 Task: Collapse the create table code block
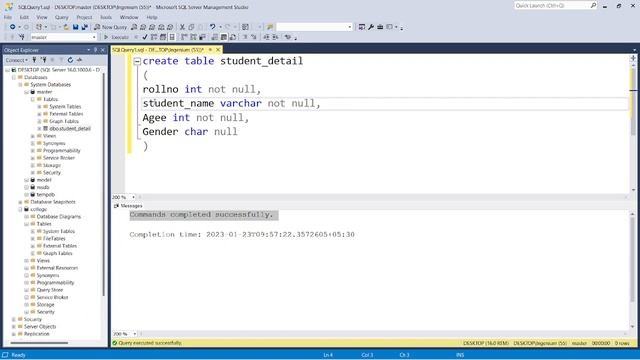137,61
